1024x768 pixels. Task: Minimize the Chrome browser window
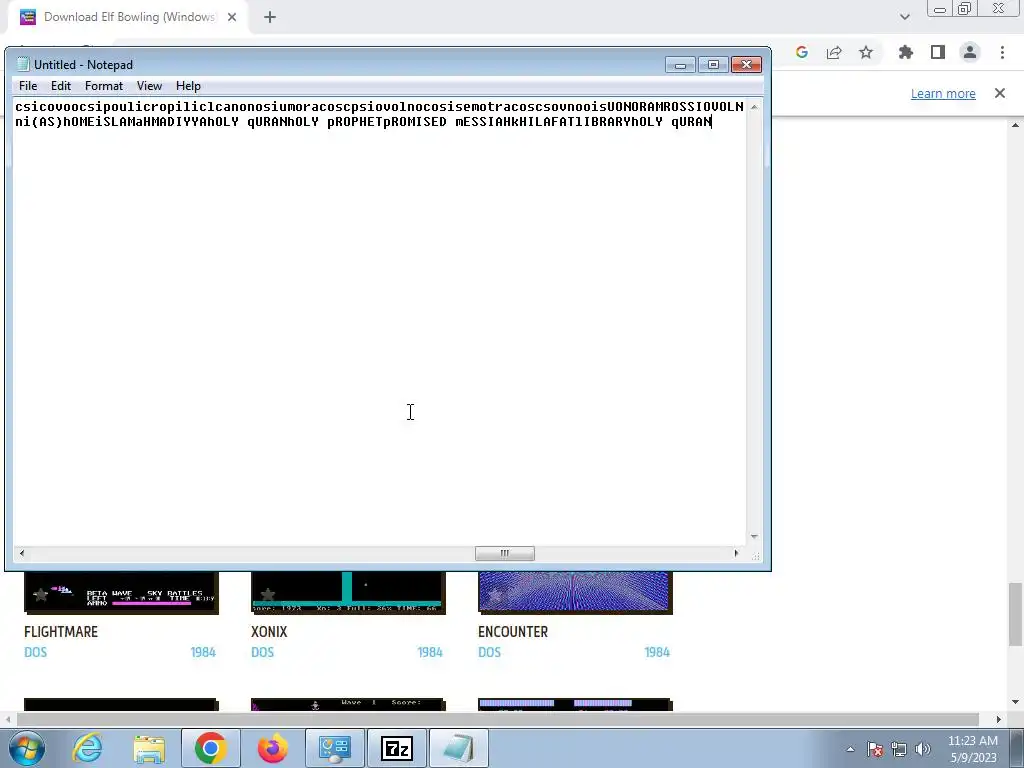pyautogui.click(x=940, y=9)
